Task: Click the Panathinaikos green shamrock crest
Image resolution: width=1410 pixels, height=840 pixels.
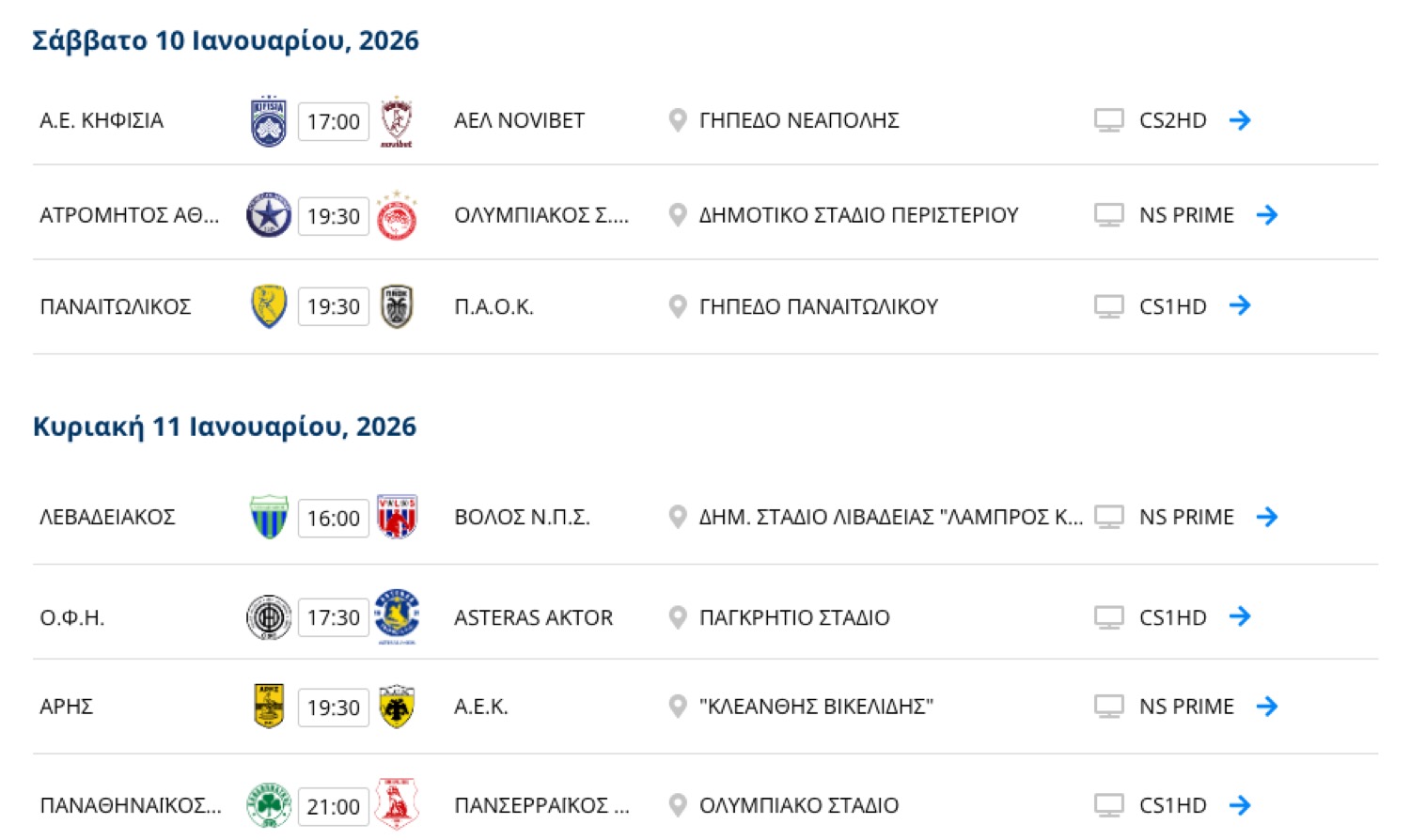Action: click(269, 805)
